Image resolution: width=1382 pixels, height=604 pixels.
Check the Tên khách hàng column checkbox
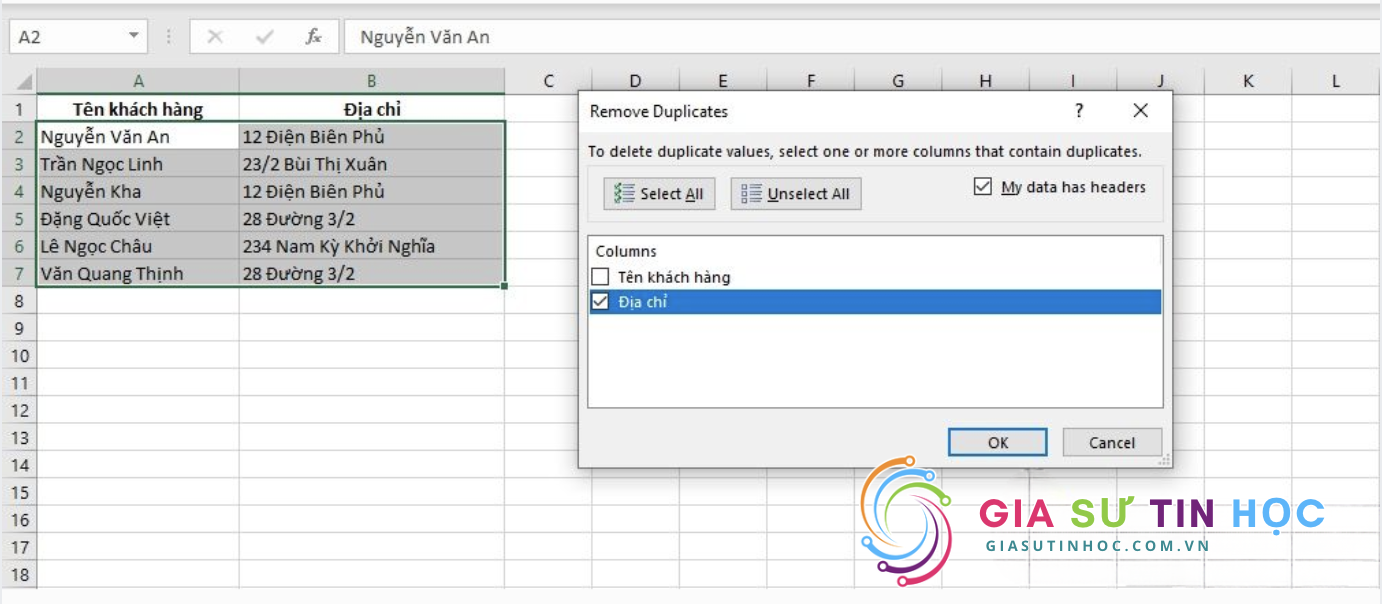coord(600,277)
